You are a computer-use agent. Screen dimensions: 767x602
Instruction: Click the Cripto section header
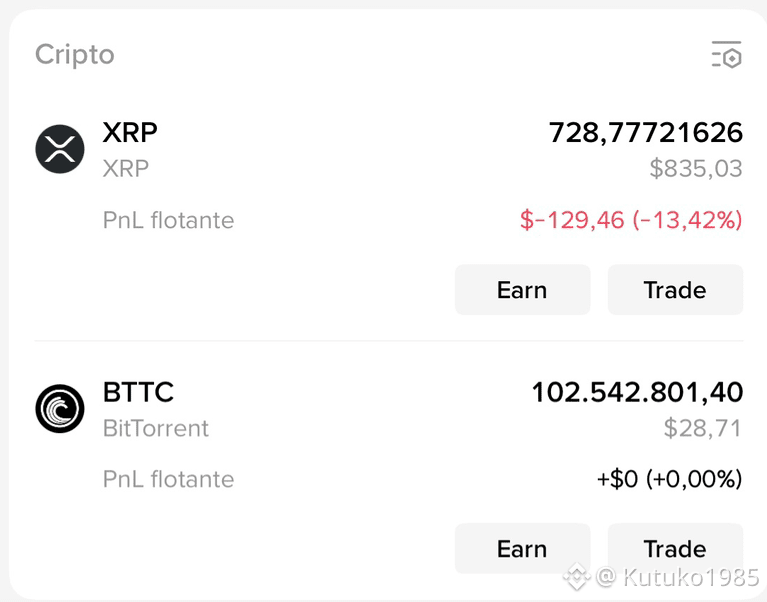click(75, 55)
